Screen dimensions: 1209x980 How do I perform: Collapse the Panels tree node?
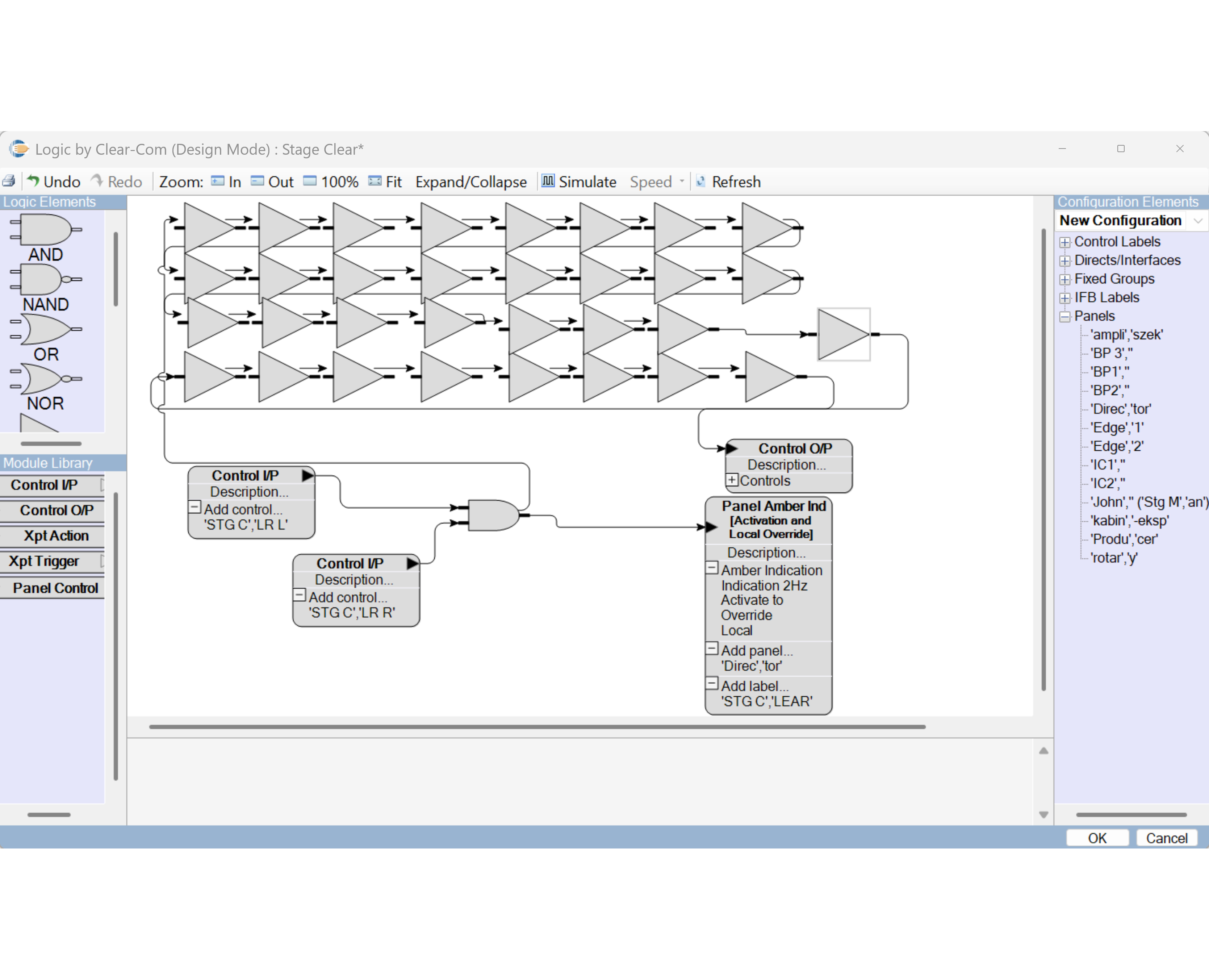[x=1064, y=317]
